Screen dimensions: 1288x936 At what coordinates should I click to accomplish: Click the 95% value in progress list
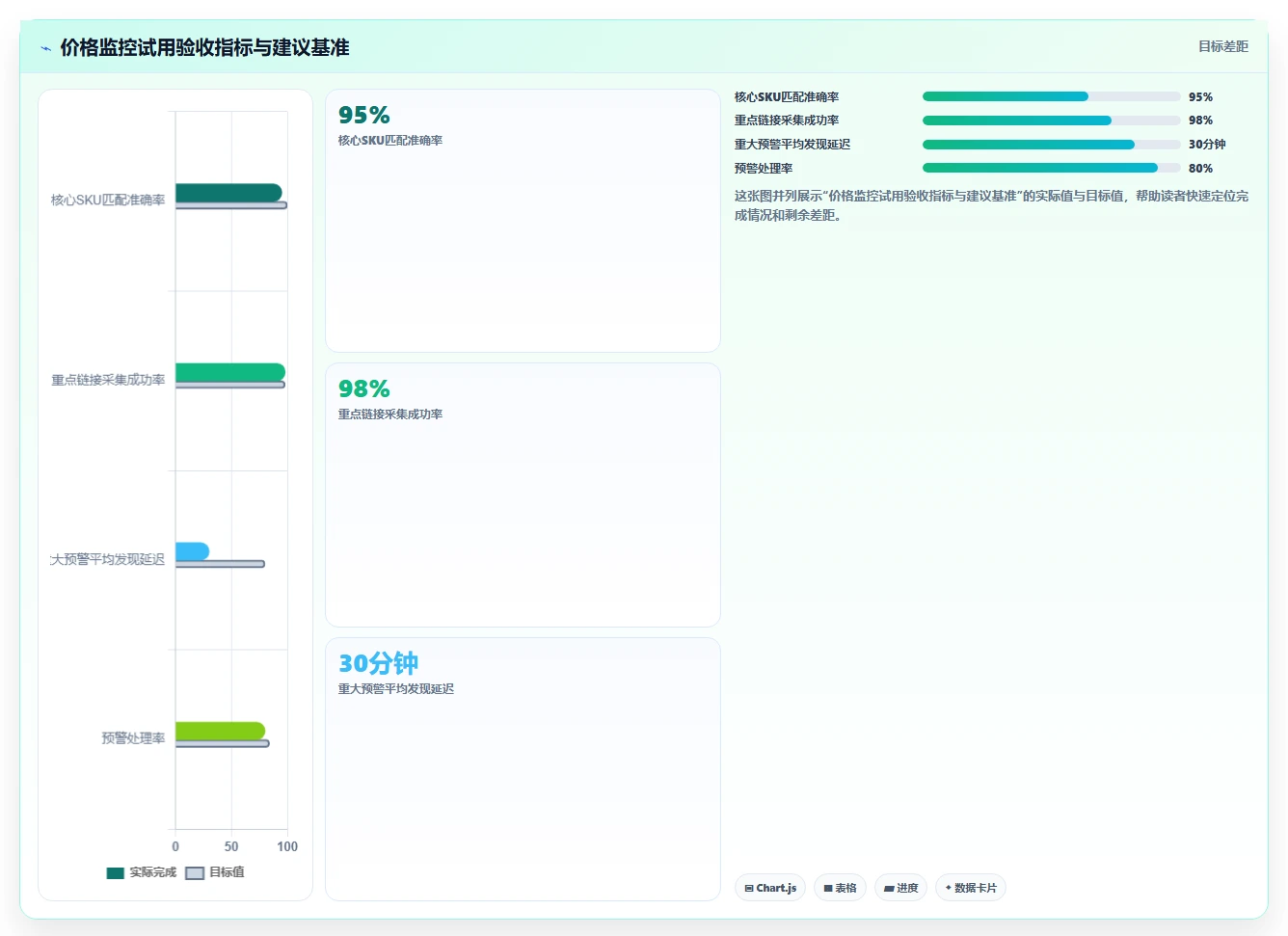click(x=1200, y=96)
